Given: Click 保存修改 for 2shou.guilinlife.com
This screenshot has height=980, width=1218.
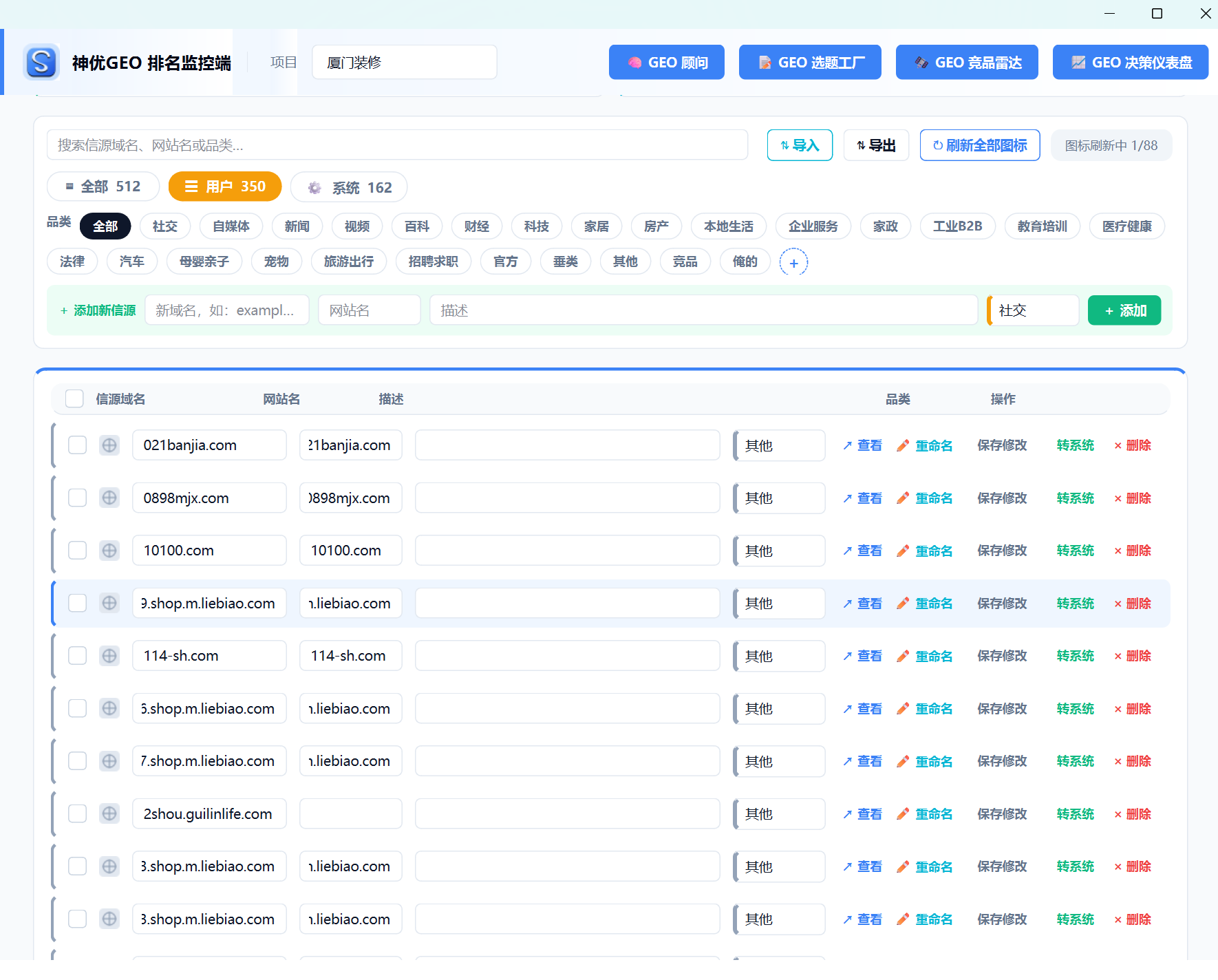Looking at the screenshot, I should click(x=1003, y=814).
